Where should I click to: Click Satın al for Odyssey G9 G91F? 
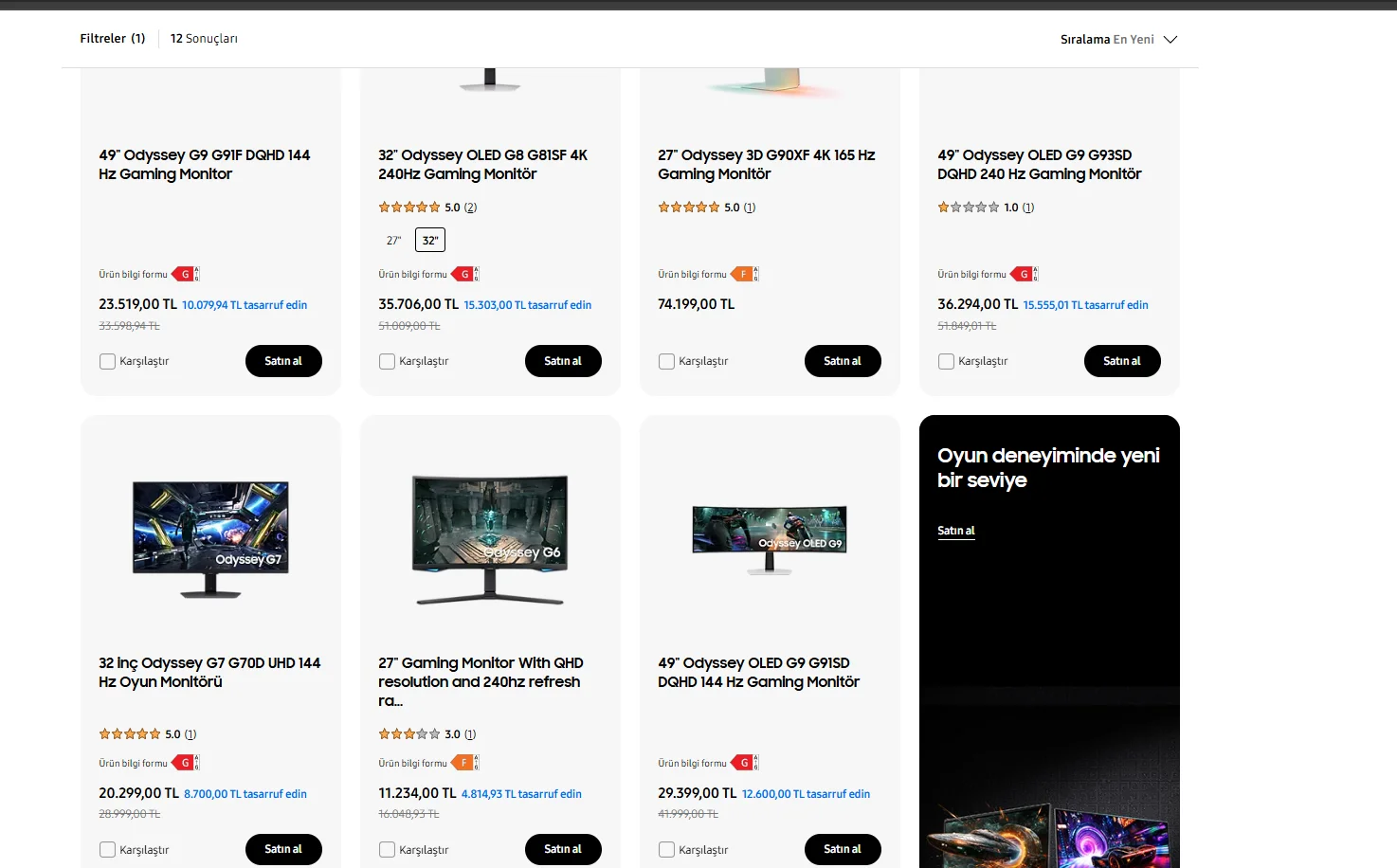pyautogui.click(x=283, y=361)
